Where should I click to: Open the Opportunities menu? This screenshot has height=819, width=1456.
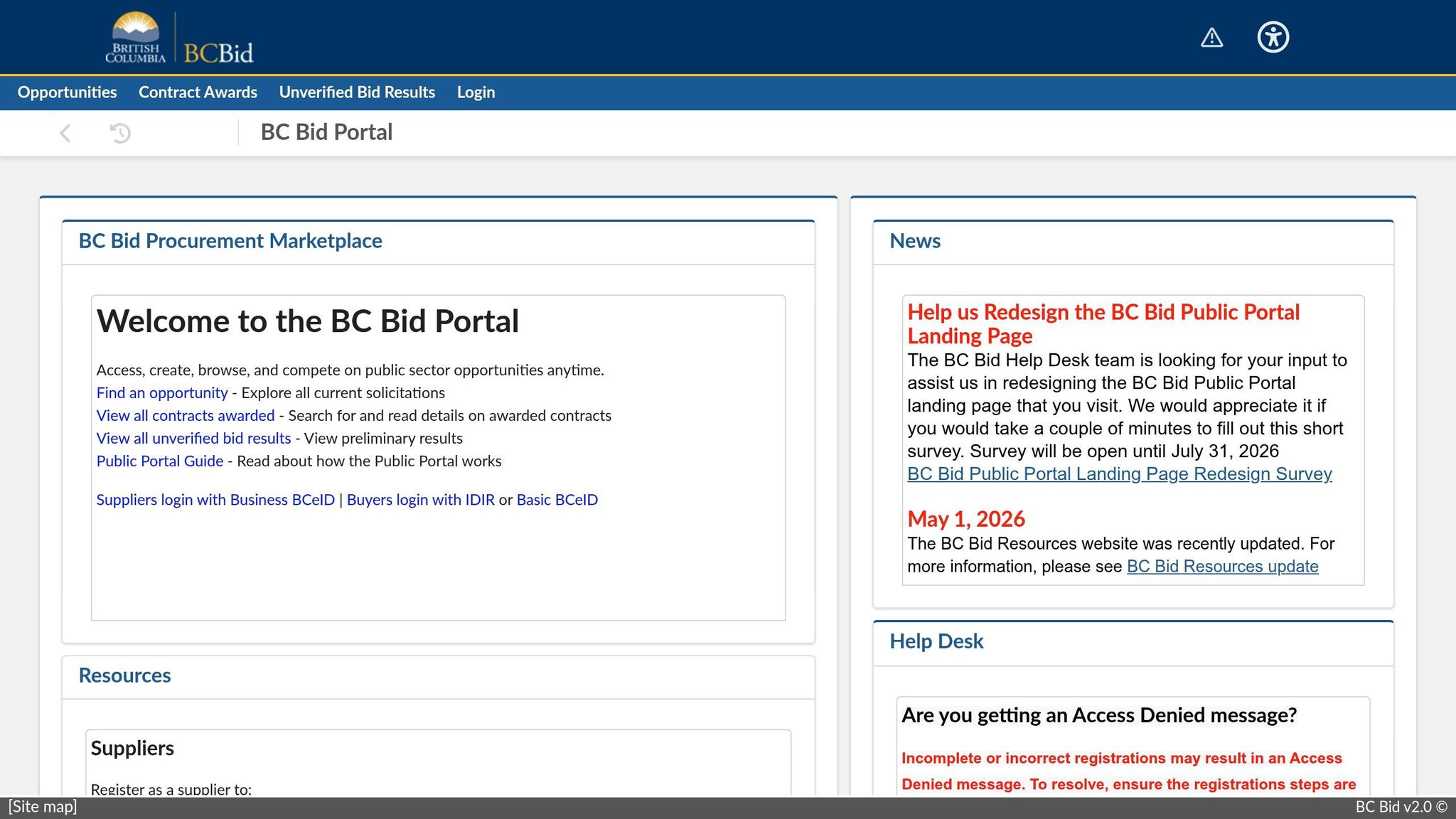(67, 92)
